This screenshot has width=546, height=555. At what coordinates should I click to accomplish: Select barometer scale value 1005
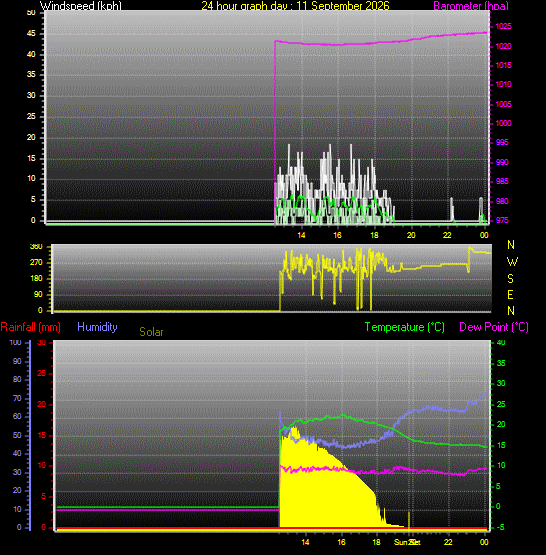point(503,104)
